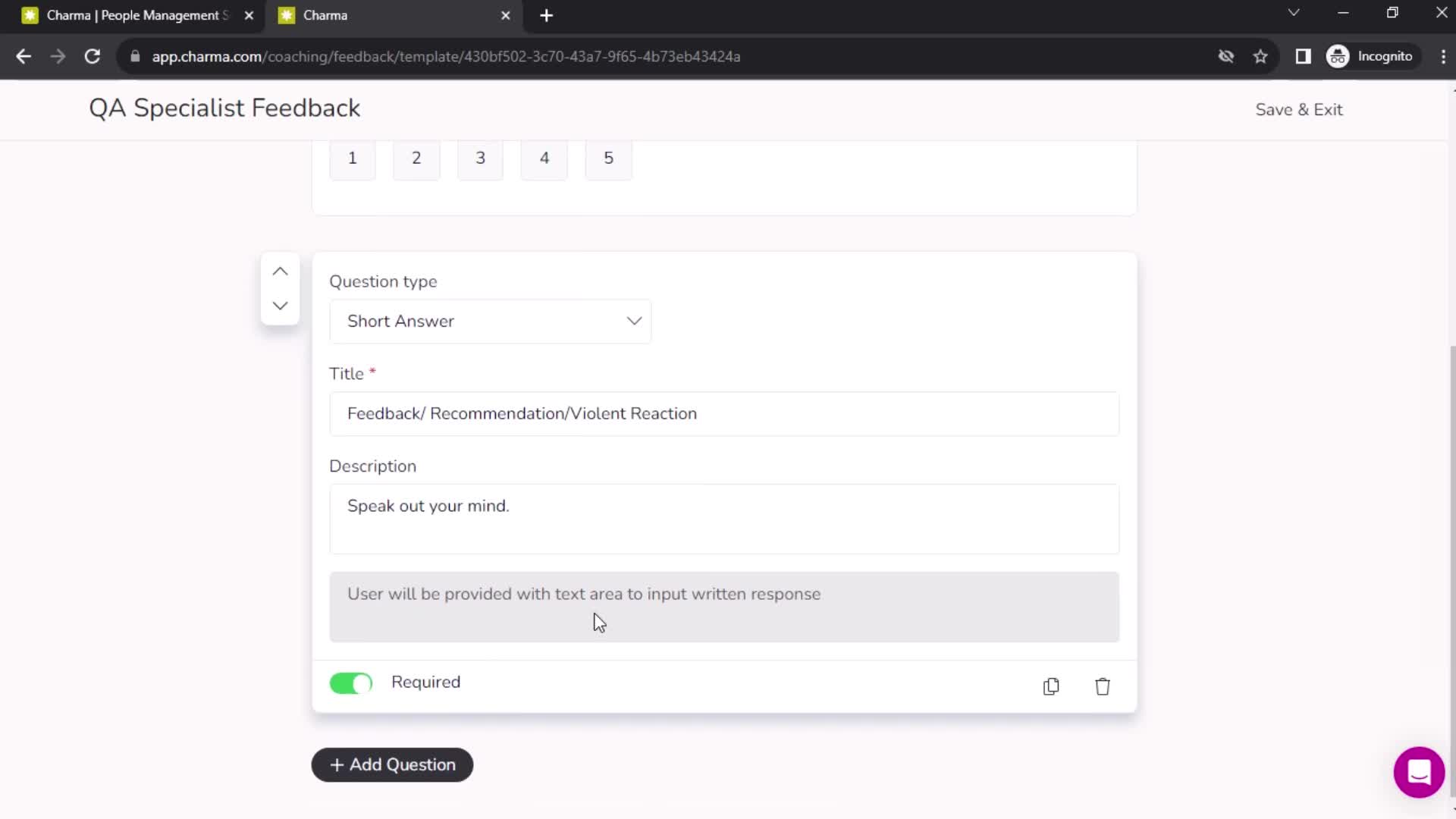Click the text area response placeholder box
The image size is (1456, 819).
[724, 607]
